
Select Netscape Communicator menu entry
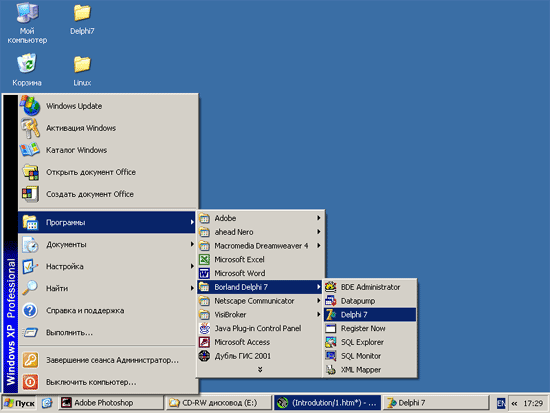260,301
